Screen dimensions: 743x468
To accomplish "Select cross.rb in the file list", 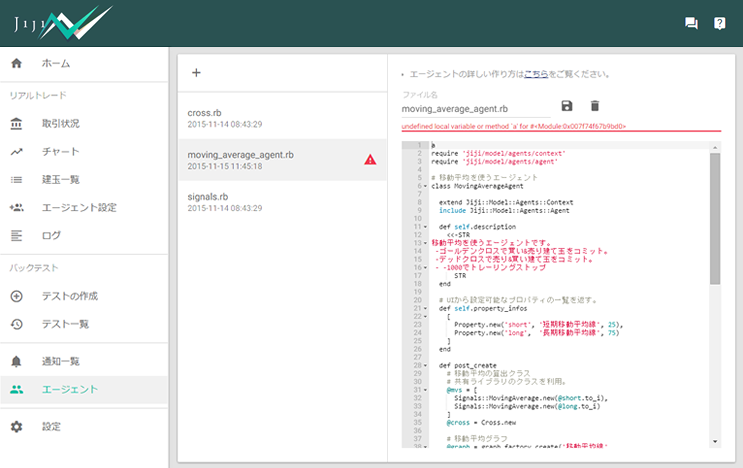I will pyautogui.click(x=282, y=118).
